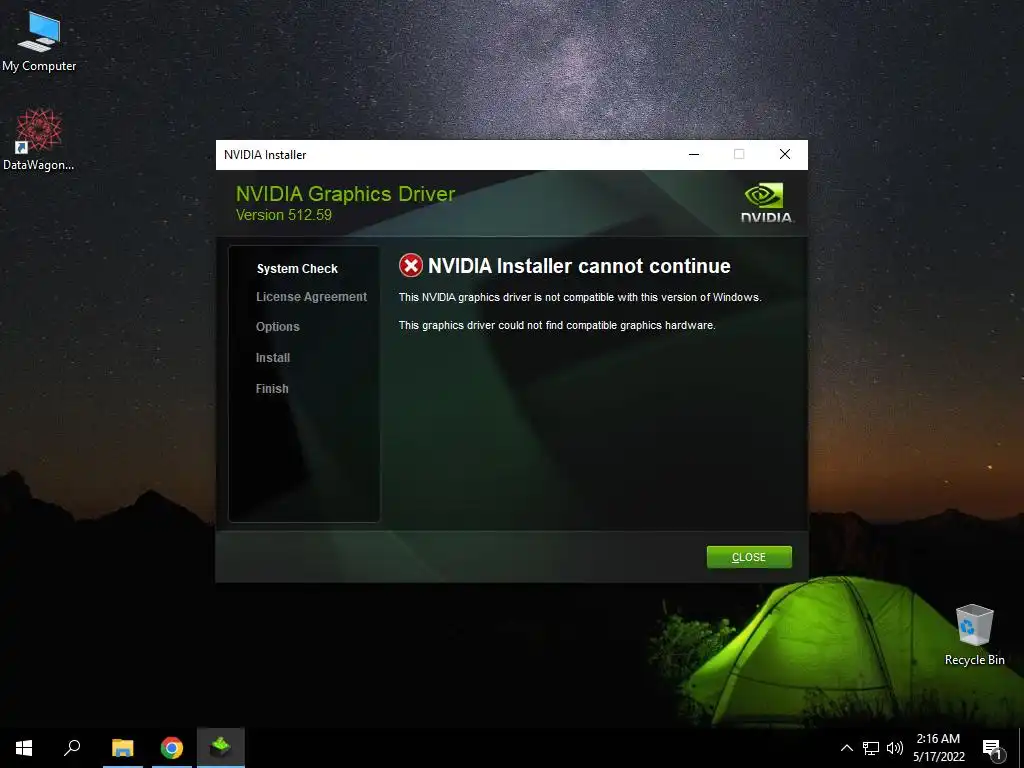Click the show desktop sliver in taskbar
Screen dimensions: 1024x768
click(1021, 748)
